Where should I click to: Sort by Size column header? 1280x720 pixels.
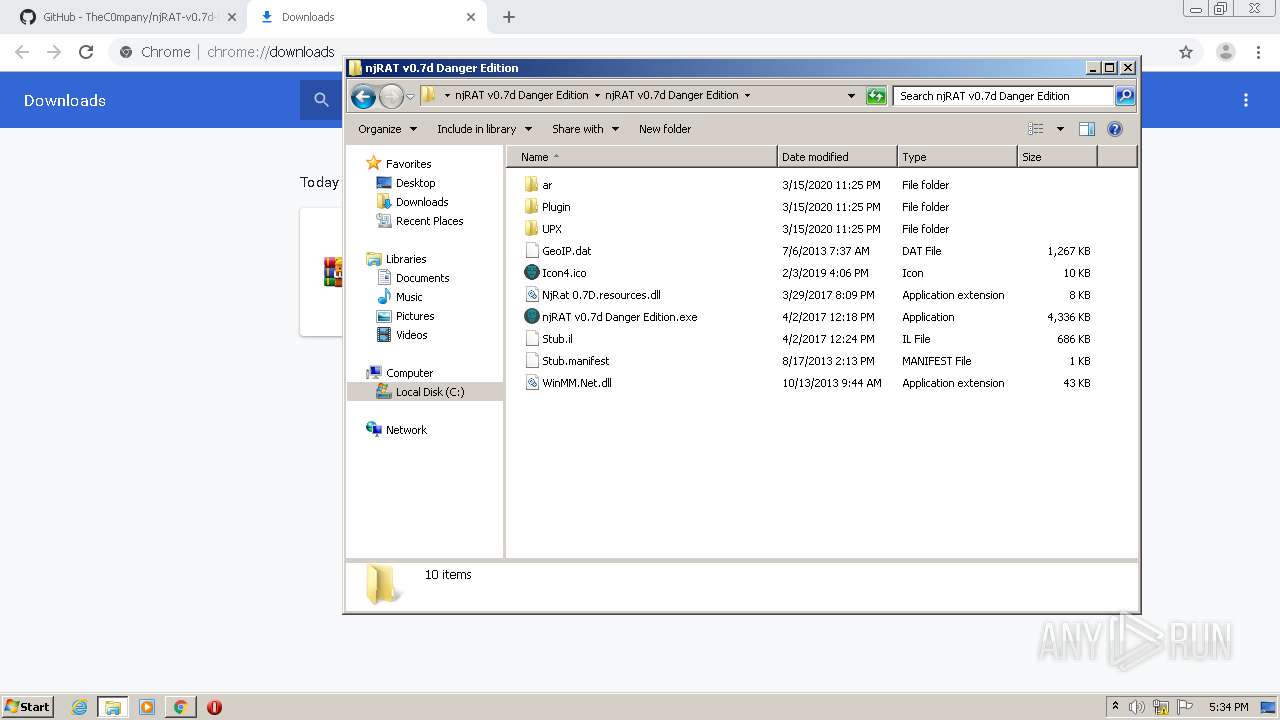[x=1057, y=157]
